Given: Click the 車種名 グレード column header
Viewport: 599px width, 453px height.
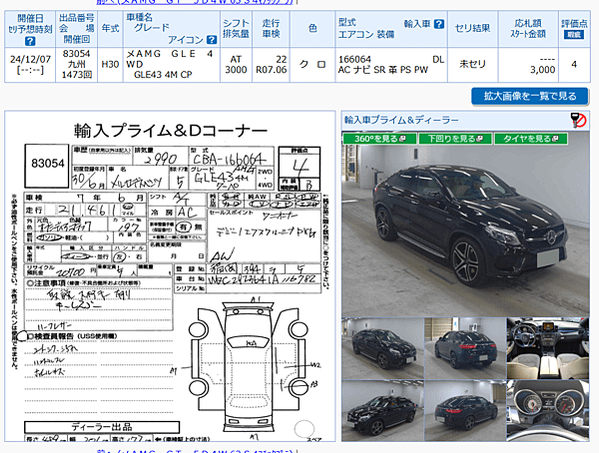Looking at the screenshot, I should pos(172,29).
